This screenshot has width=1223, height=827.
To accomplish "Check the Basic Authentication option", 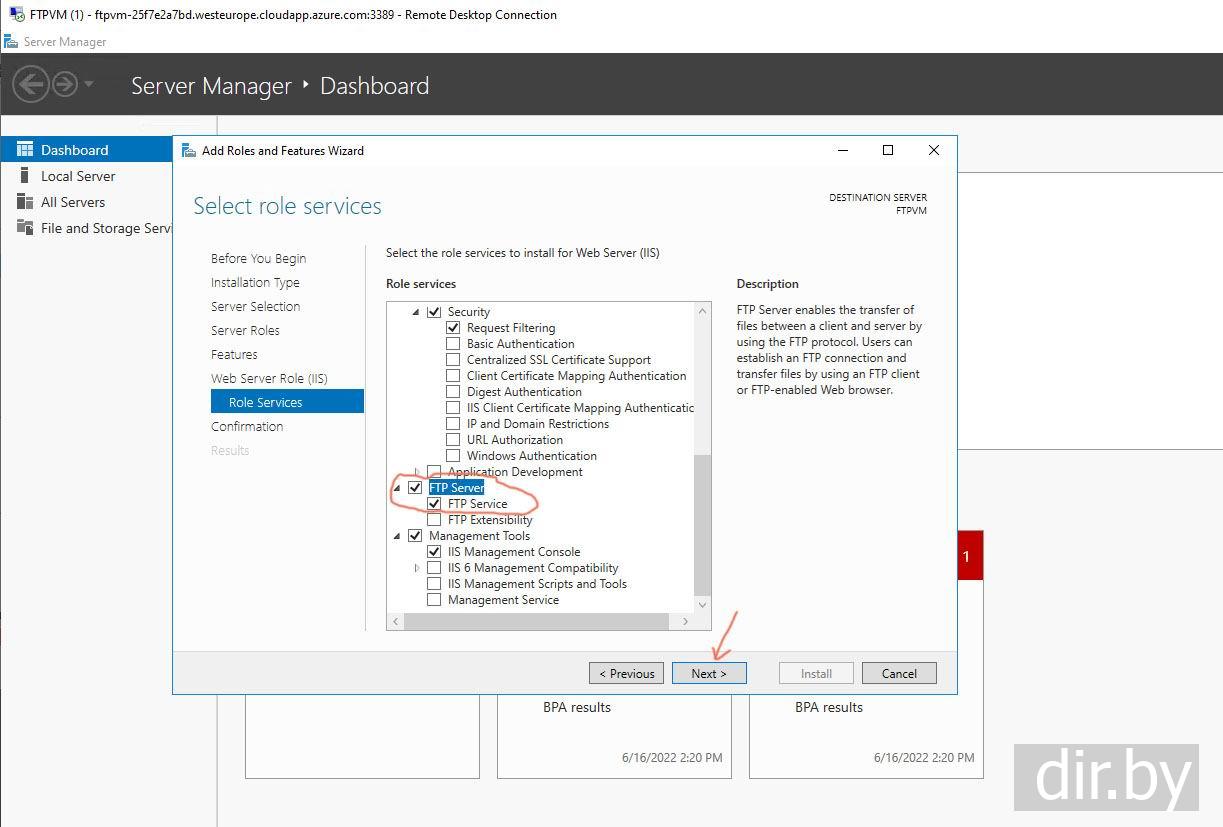I will click(453, 344).
